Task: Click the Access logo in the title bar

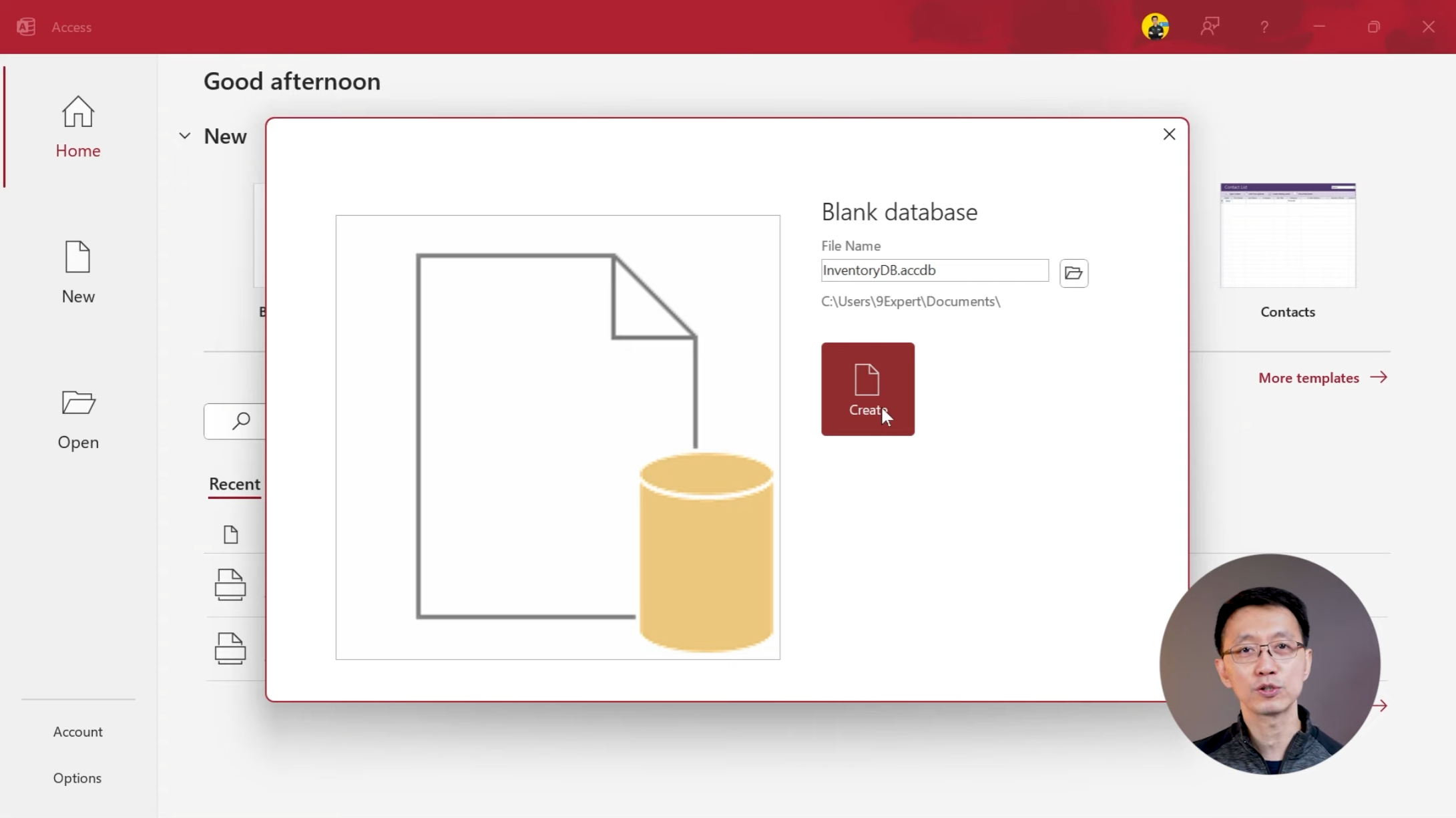Action: coord(27,26)
